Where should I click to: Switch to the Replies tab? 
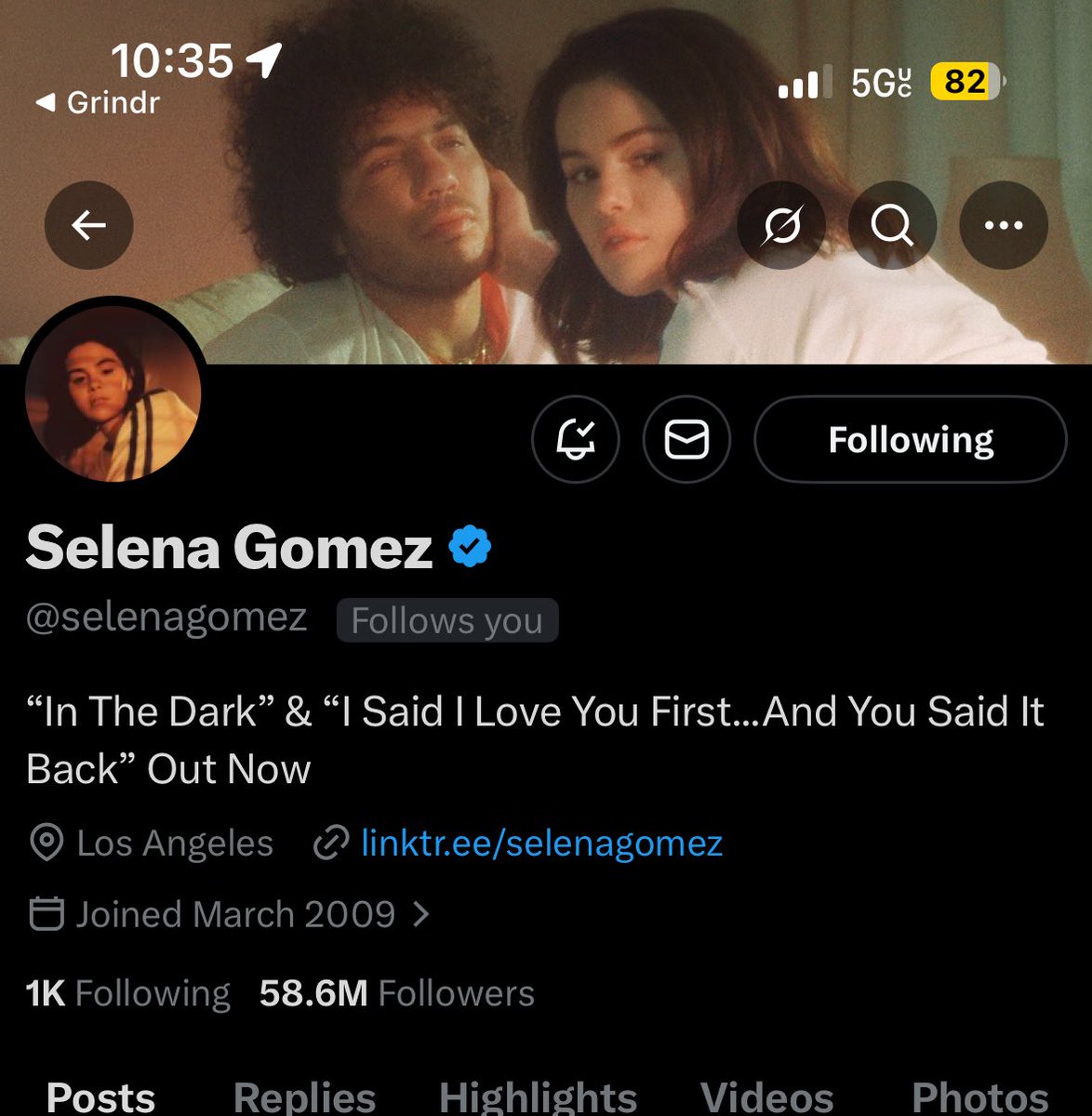coord(304,1097)
